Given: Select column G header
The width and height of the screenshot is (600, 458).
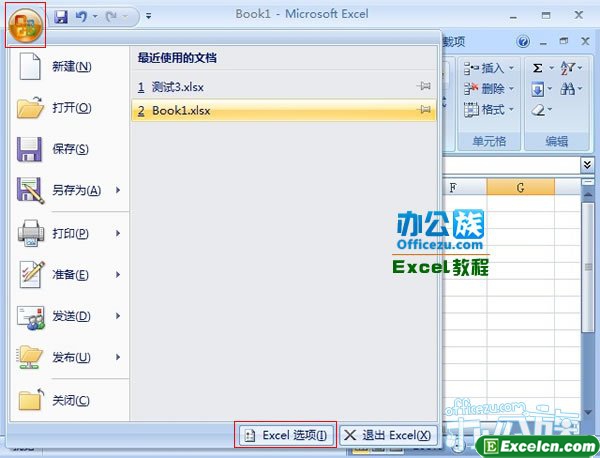Looking at the screenshot, I should (x=520, y=187).
